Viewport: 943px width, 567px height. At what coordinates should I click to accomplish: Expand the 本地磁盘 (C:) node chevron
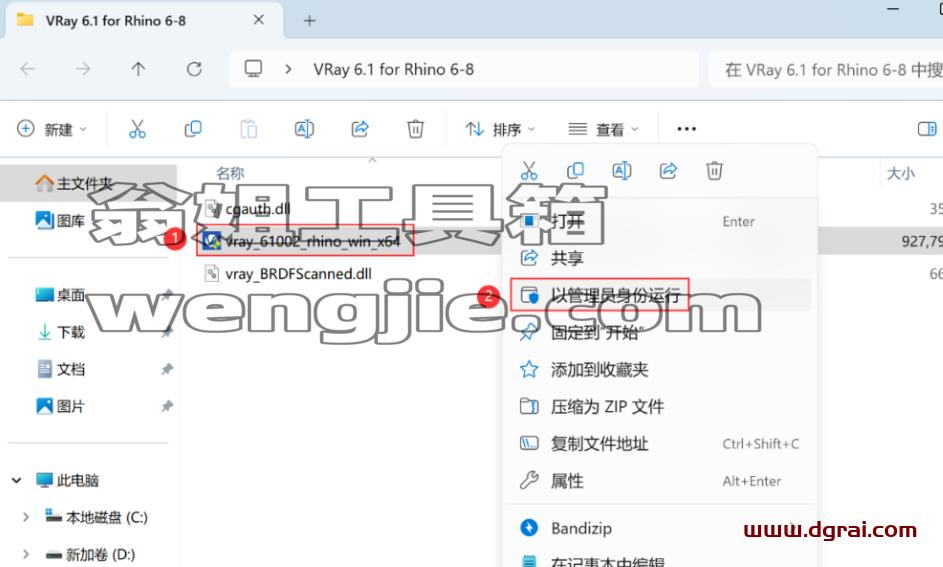coord(26,517)
